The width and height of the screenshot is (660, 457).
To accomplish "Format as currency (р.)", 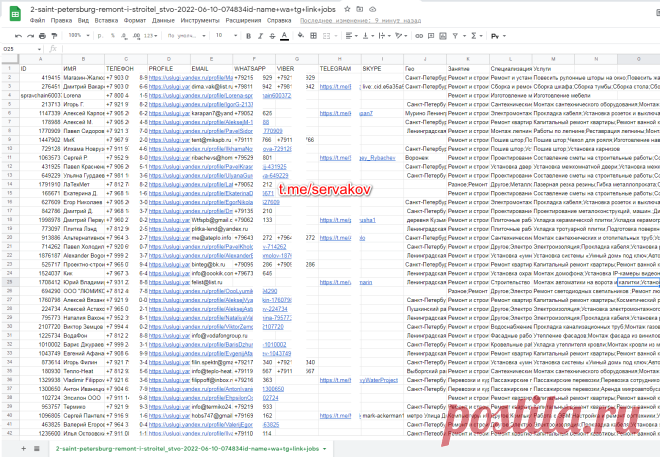I will click(100, 36).
